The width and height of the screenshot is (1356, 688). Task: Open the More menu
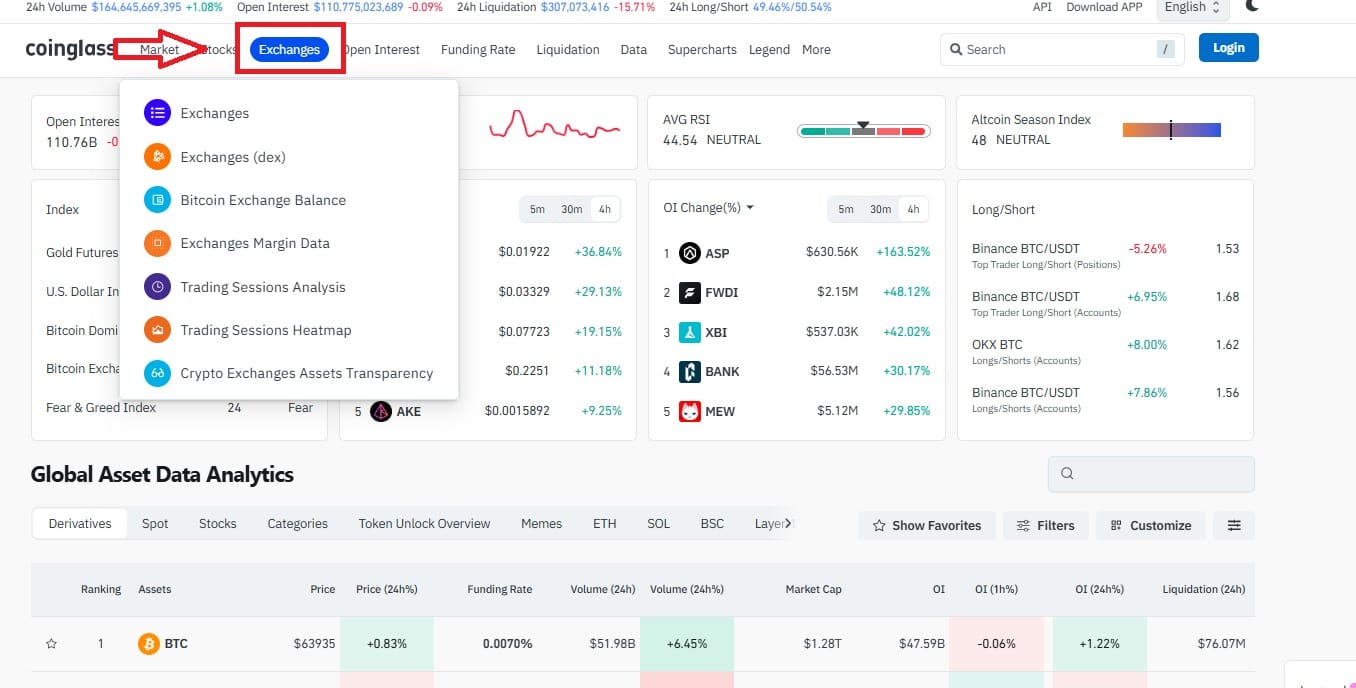pos(816,49)
